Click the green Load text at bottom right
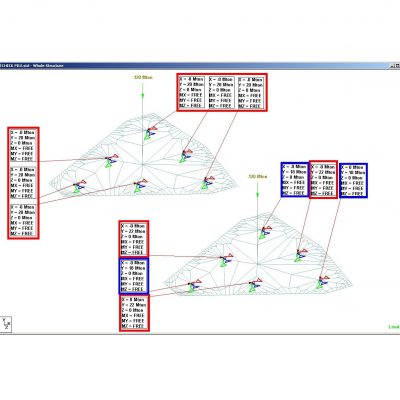Screen dimensions: 400x400 tap(394, 327)
